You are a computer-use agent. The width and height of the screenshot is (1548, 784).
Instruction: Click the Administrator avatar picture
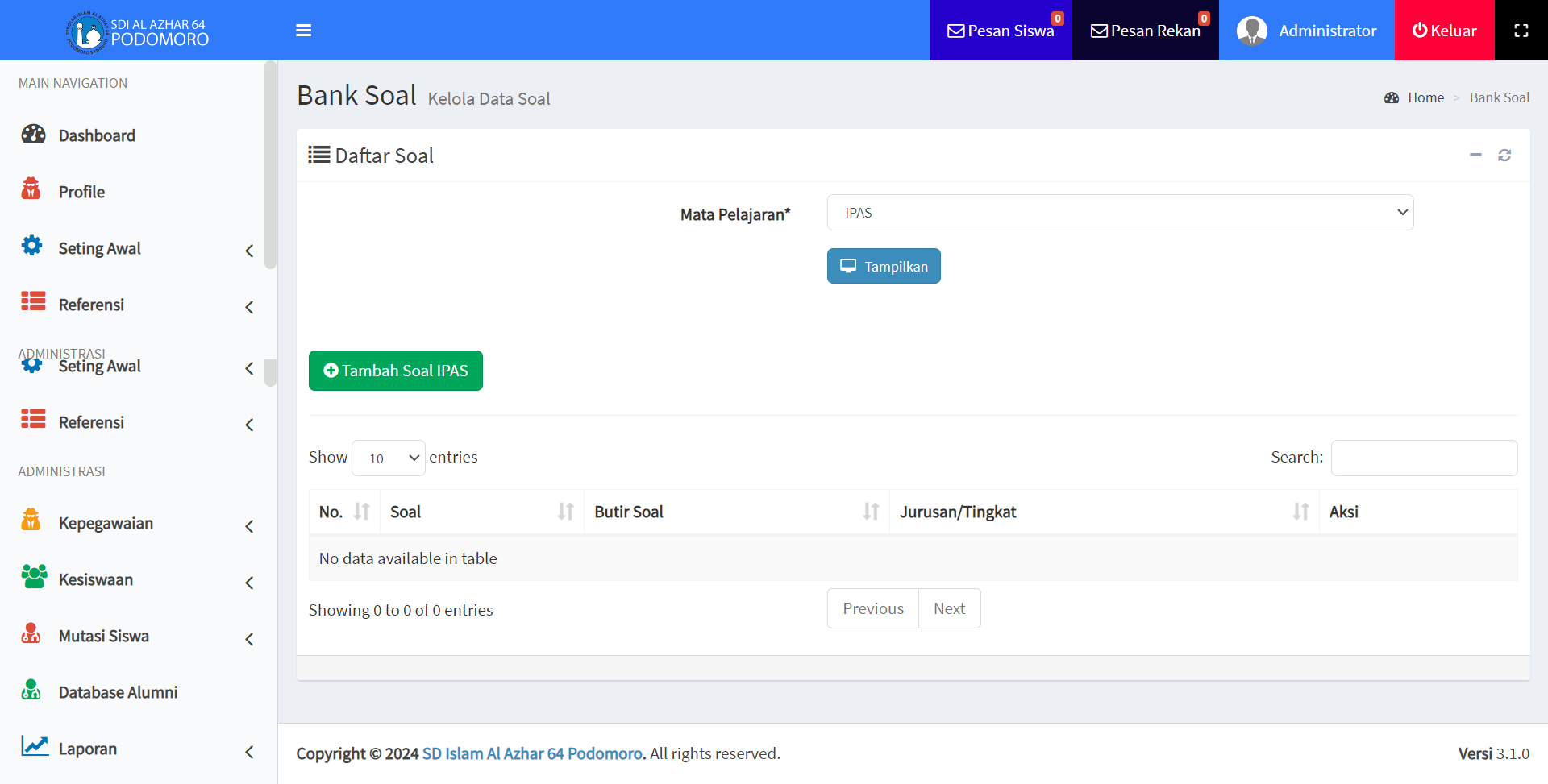tap(1251, 31)
